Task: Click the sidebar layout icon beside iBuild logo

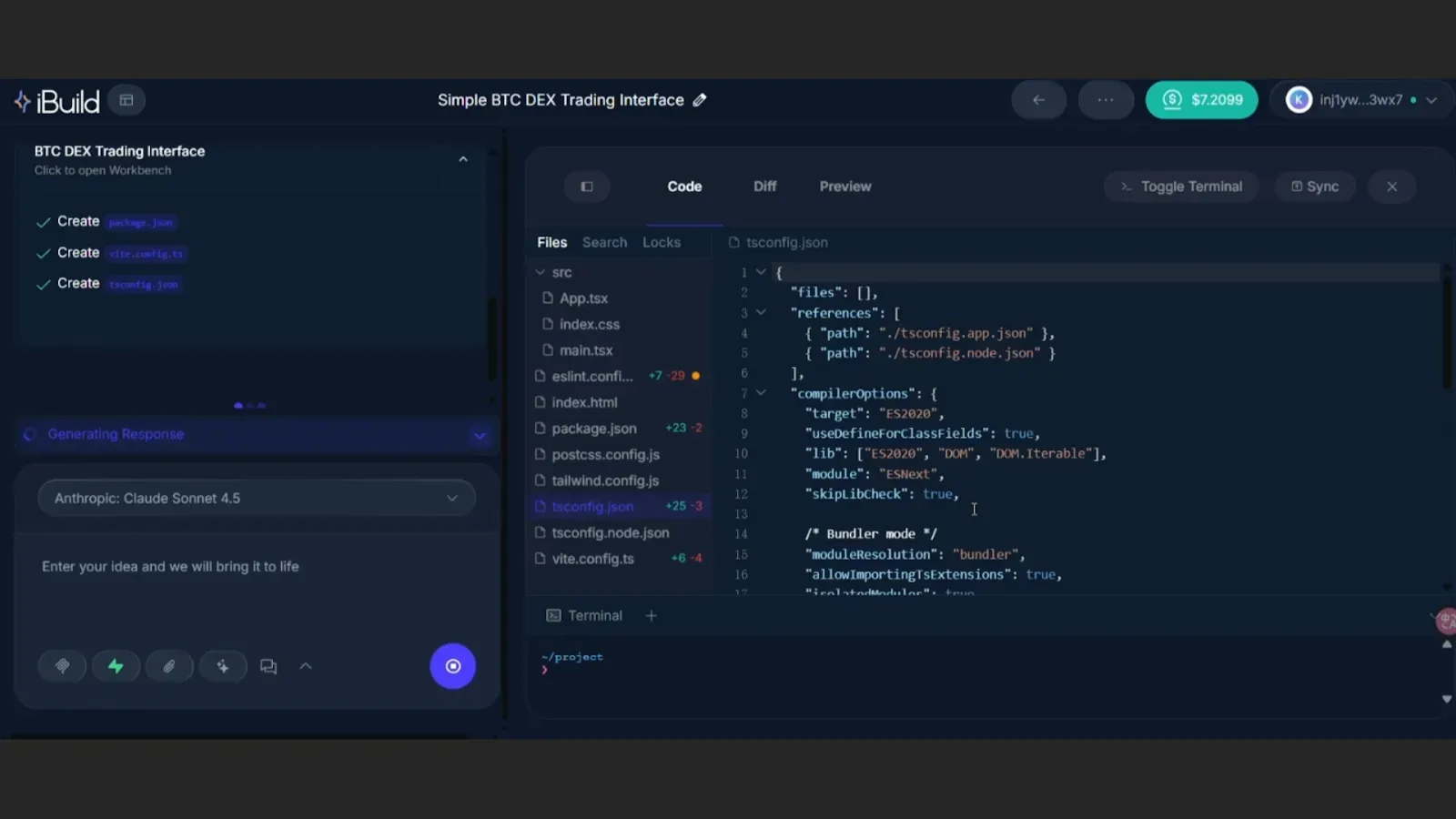Action: [126, 100]
